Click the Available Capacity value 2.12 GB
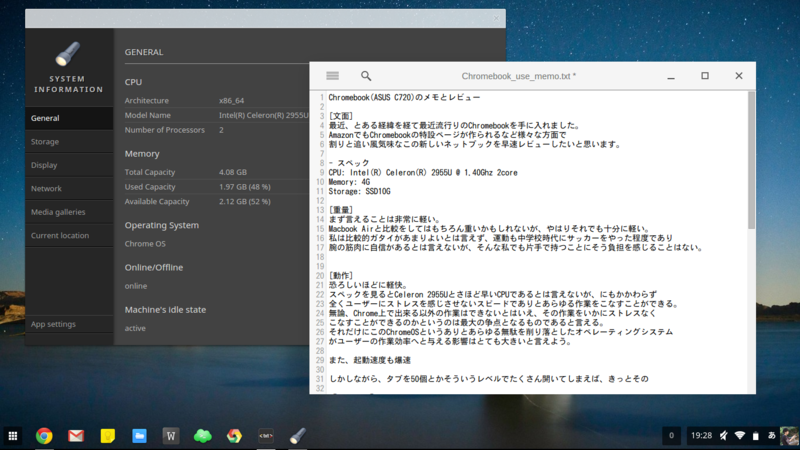 click(245, 202)
